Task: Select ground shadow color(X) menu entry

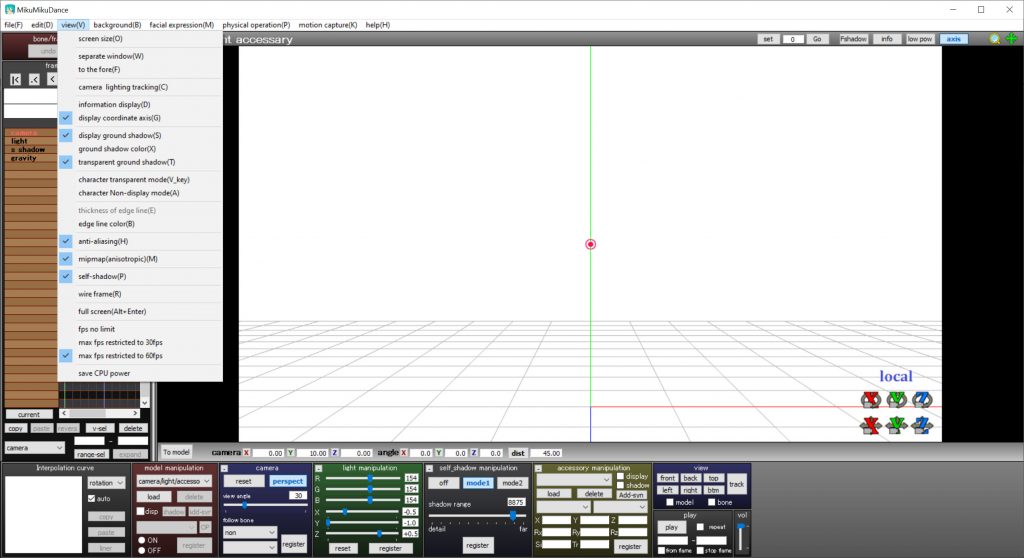Action: (140, 149)
